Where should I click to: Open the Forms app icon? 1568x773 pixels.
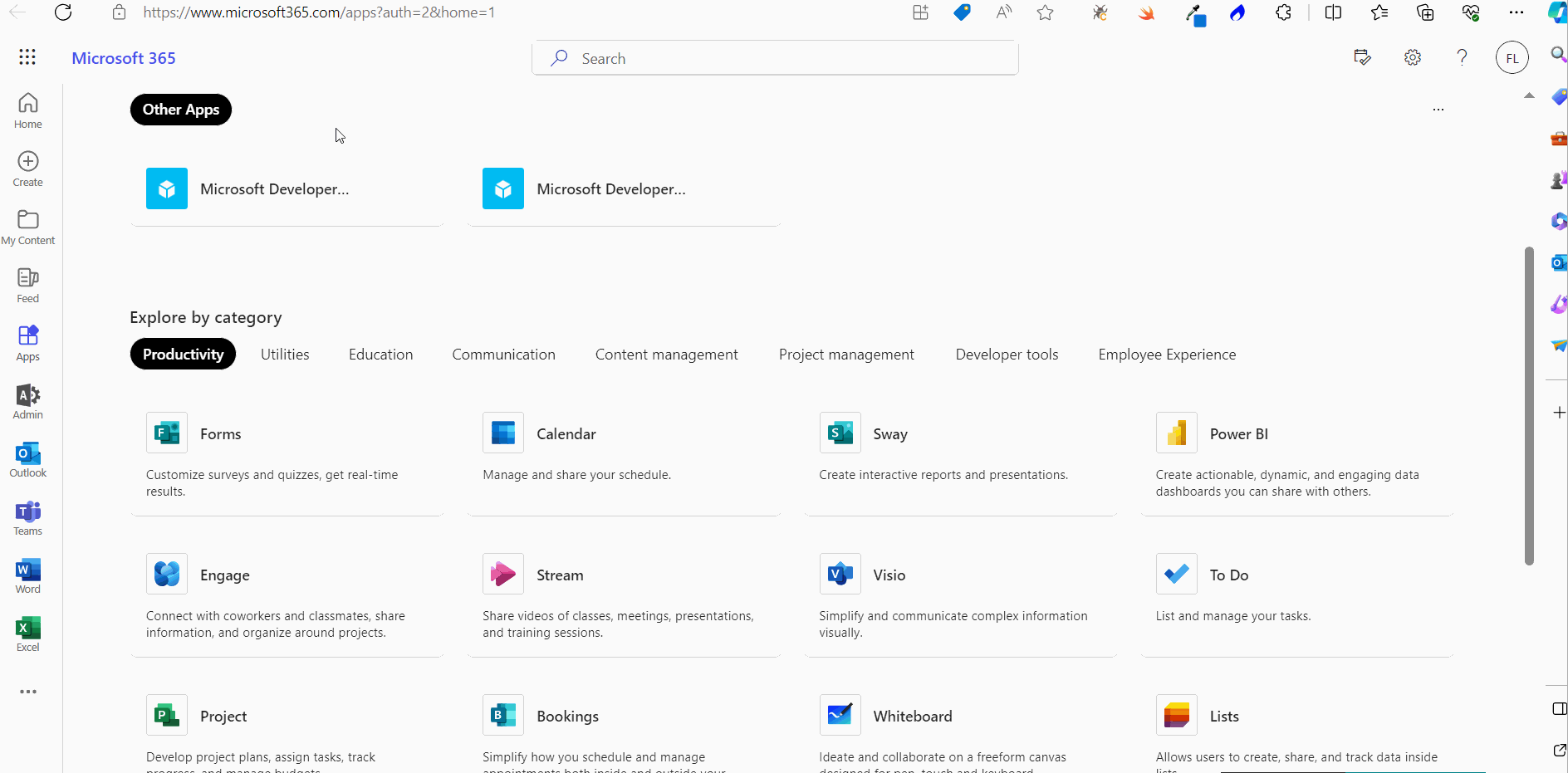(x=167, y=433)
